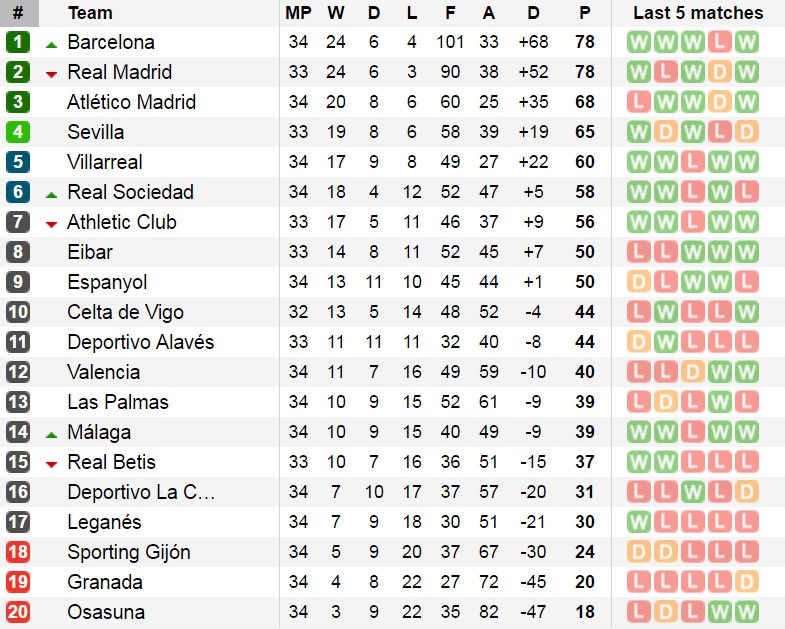Click Osasuna's red position 20 badge
Screen dimensions: 785x629
click(18, 612)
